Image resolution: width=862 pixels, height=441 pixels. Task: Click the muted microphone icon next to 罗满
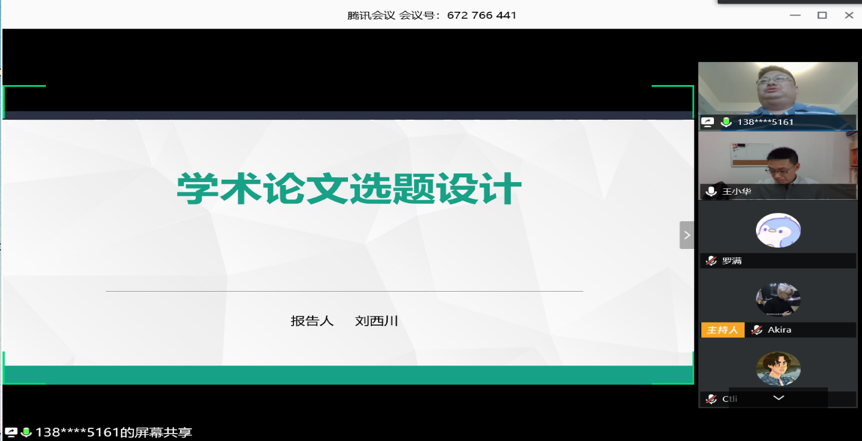[711, 260]
